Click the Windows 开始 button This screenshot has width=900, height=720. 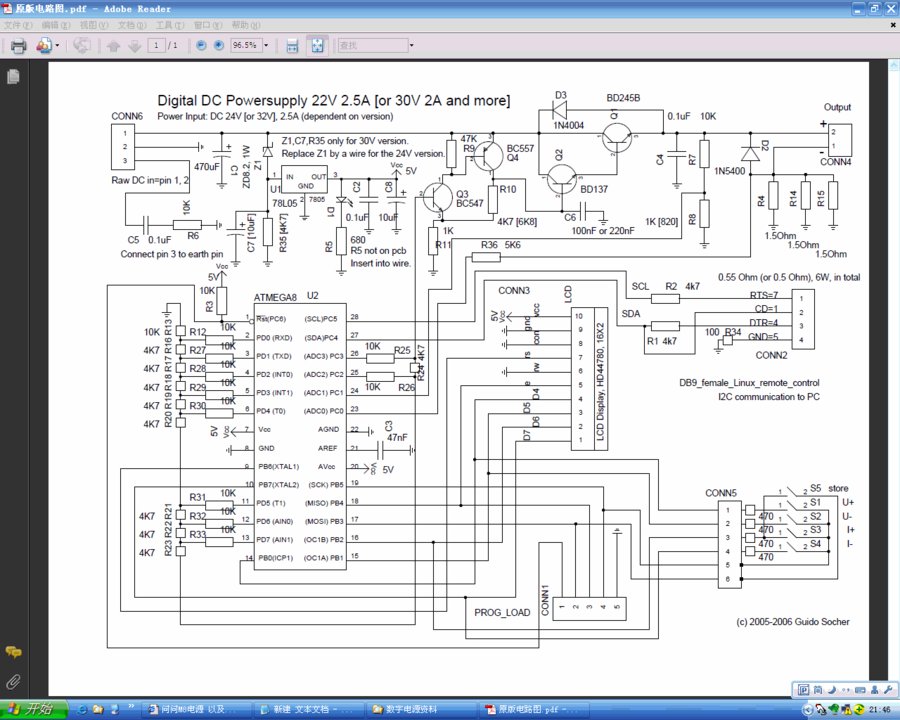[x=27, y=709]
